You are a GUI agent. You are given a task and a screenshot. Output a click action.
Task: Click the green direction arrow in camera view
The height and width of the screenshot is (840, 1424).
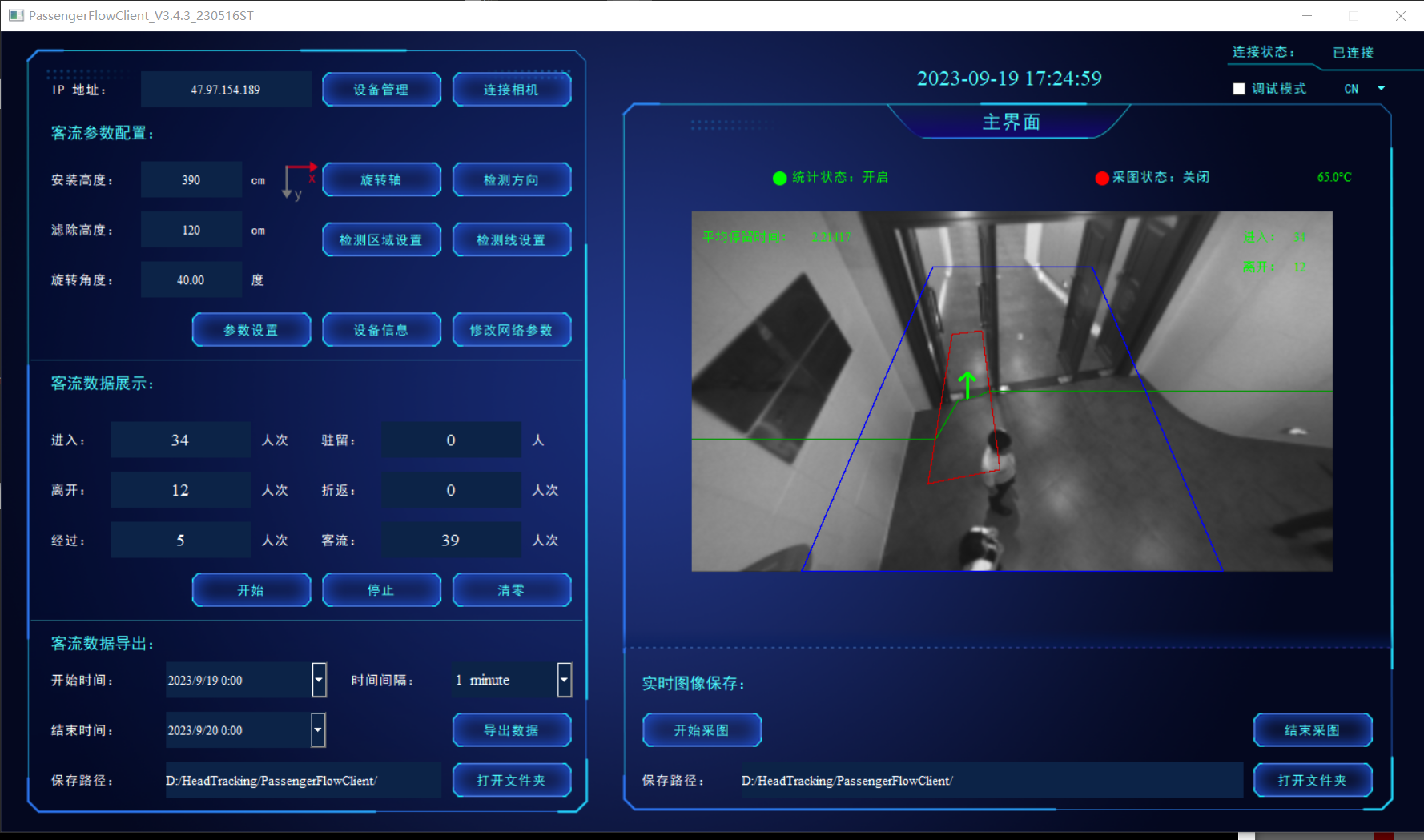point(967,385)
